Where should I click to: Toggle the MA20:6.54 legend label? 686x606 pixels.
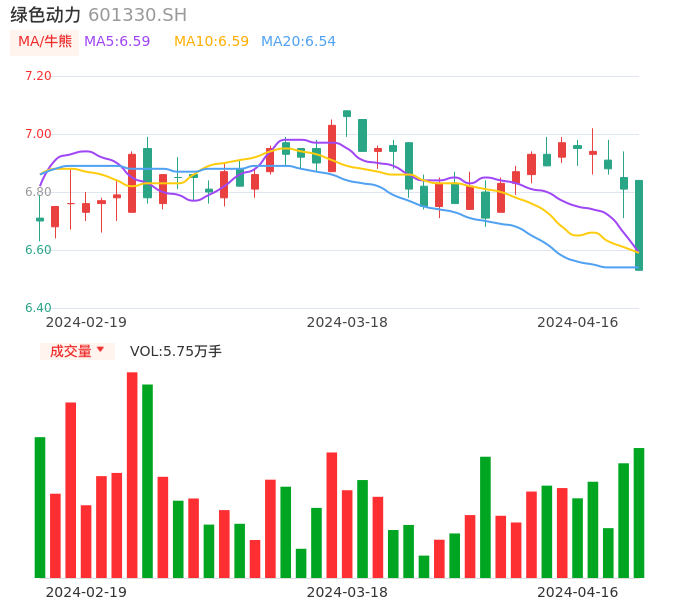tap(298, 42)
